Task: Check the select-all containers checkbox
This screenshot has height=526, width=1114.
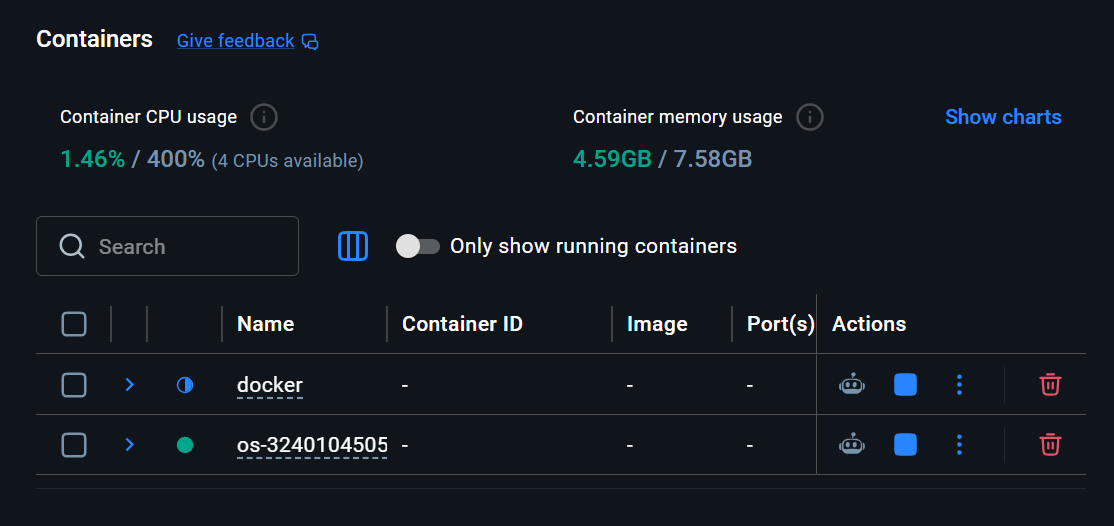Action: click(74, 324)
